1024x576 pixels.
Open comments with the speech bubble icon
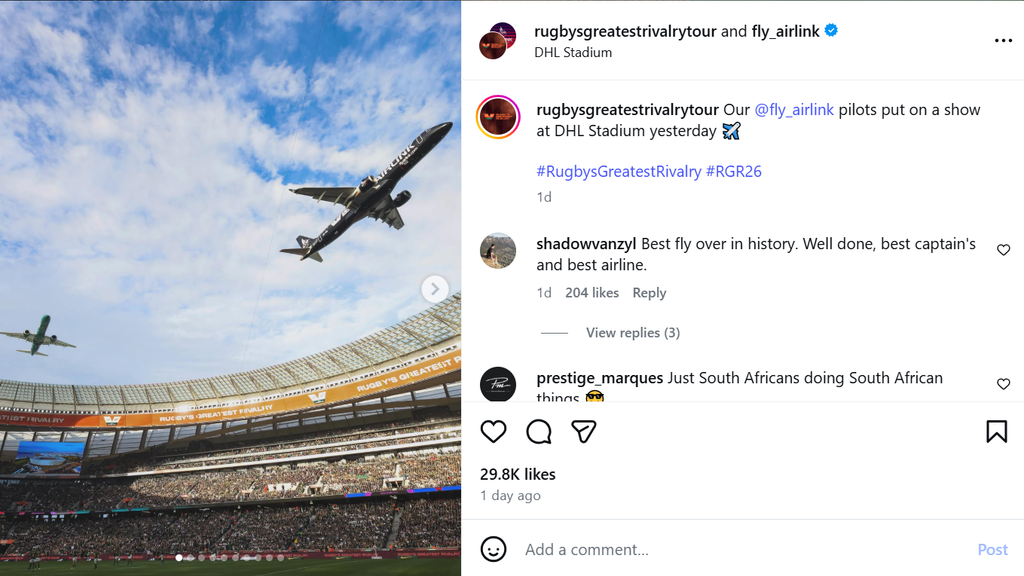539,432
